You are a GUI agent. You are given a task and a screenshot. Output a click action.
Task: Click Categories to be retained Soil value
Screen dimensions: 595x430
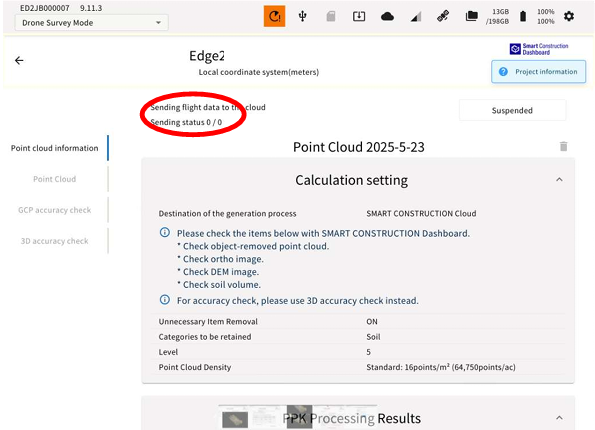tap(373, 337)
